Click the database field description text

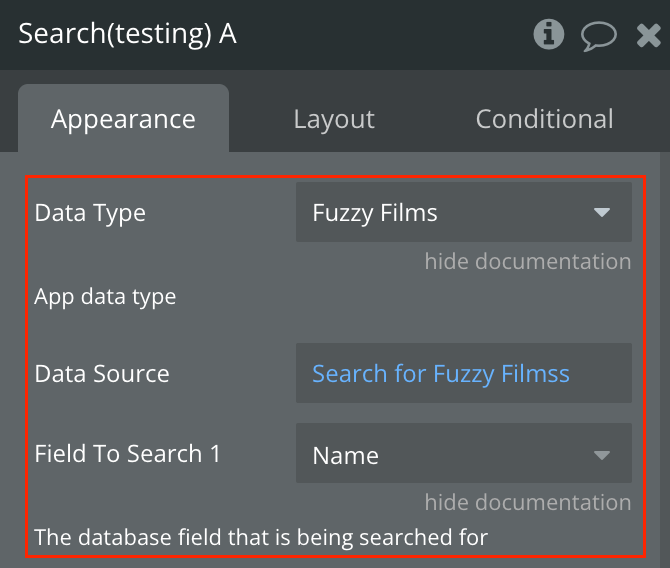(261, 537)
